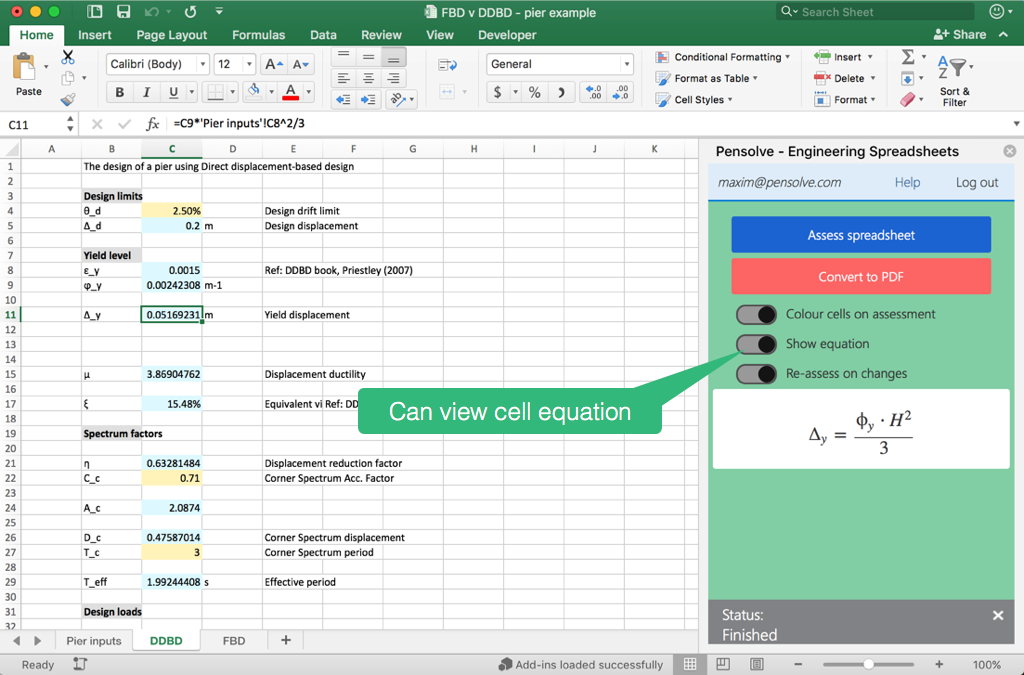Toggle the Show equation switch
The image size is (1024, 675).
pos(756,344)
